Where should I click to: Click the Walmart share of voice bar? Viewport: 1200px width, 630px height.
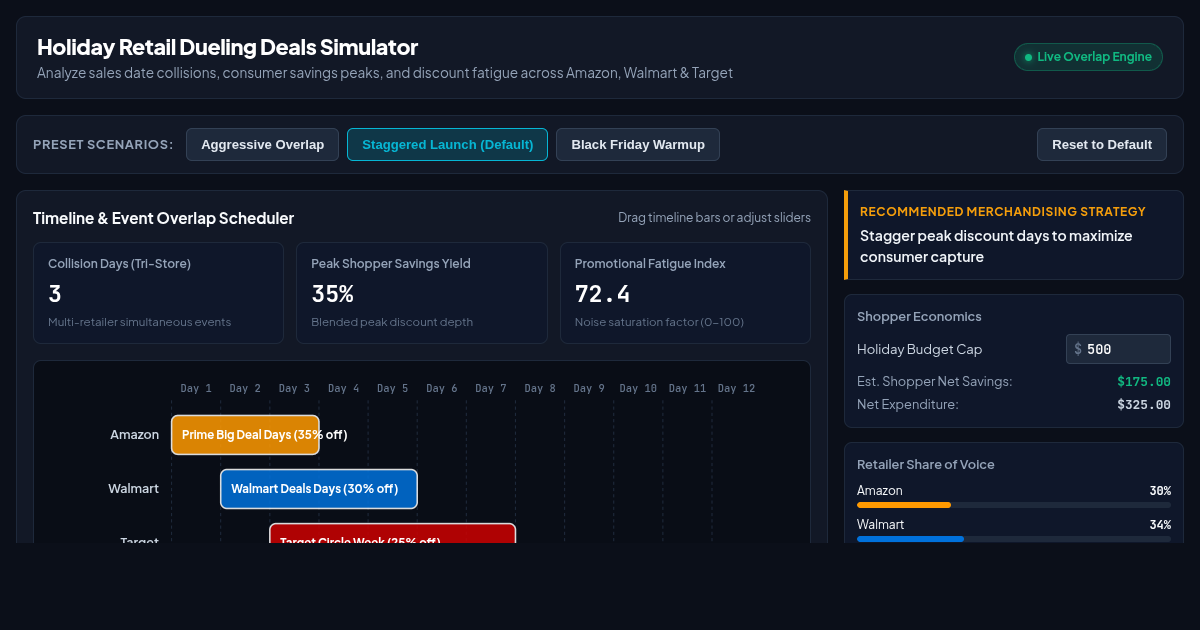tap(1014, 539)
